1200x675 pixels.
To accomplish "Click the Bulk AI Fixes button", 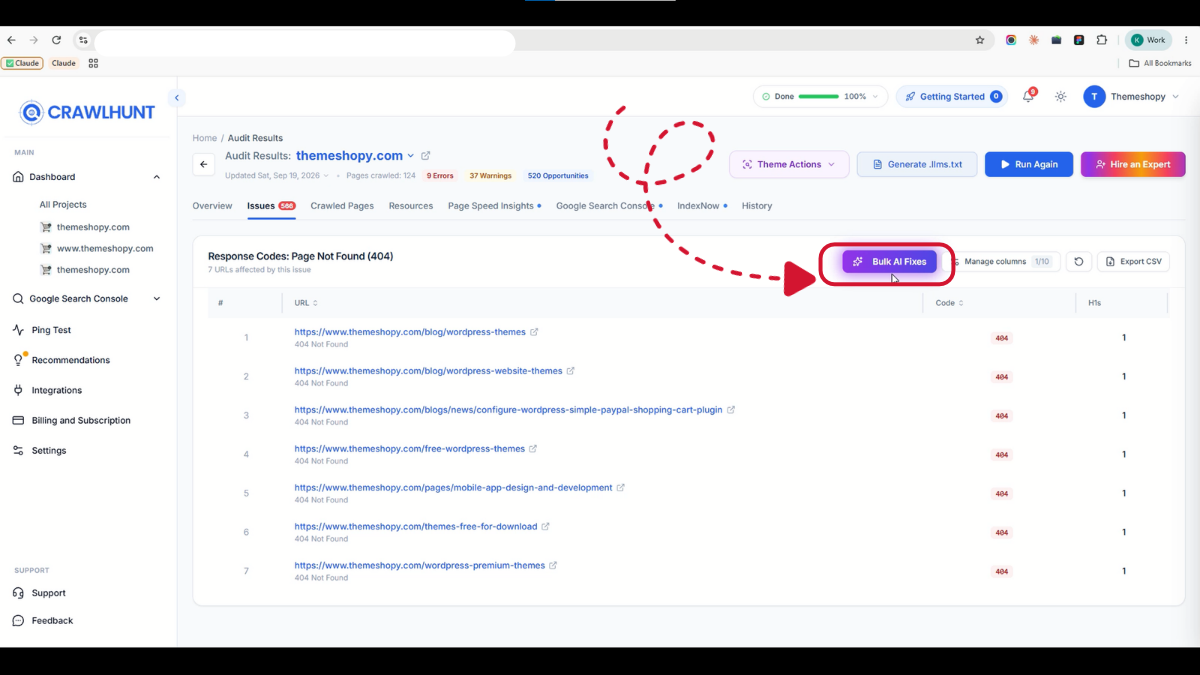I will (889, 262).
